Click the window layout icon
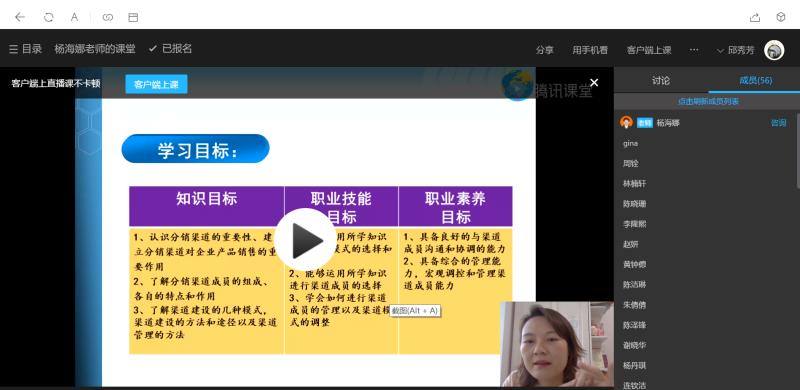800x390 pixels. 133,17
